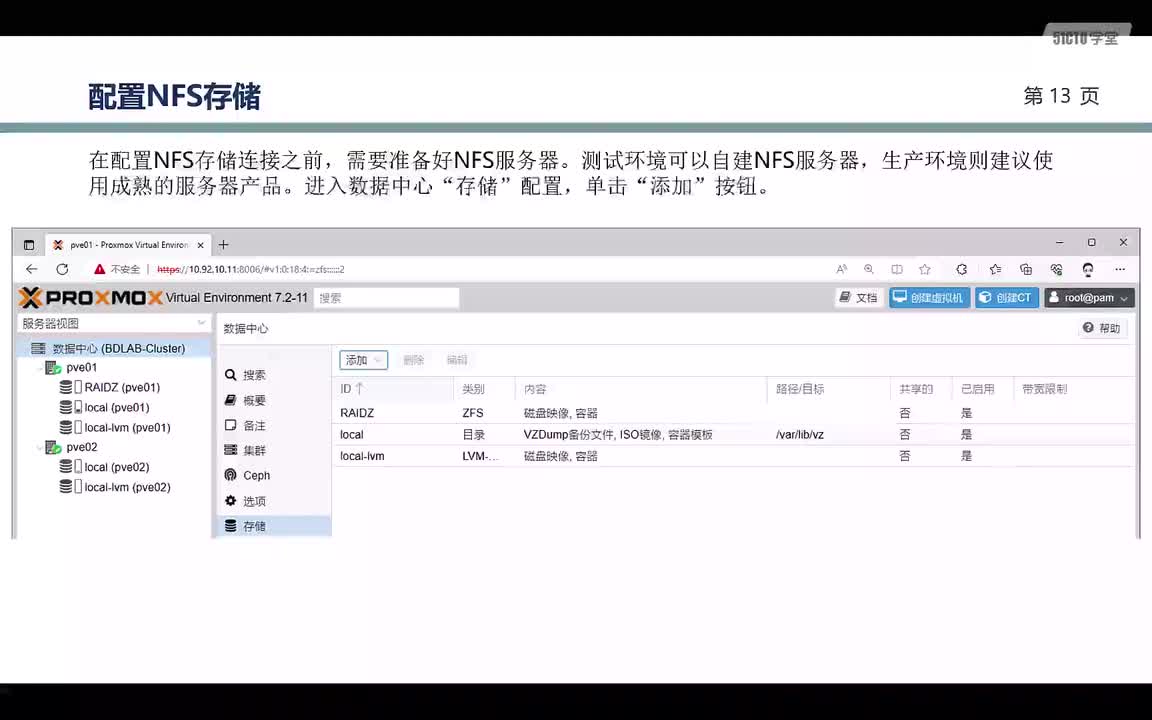Click the 帮助 help button

tap(1102, 328)
